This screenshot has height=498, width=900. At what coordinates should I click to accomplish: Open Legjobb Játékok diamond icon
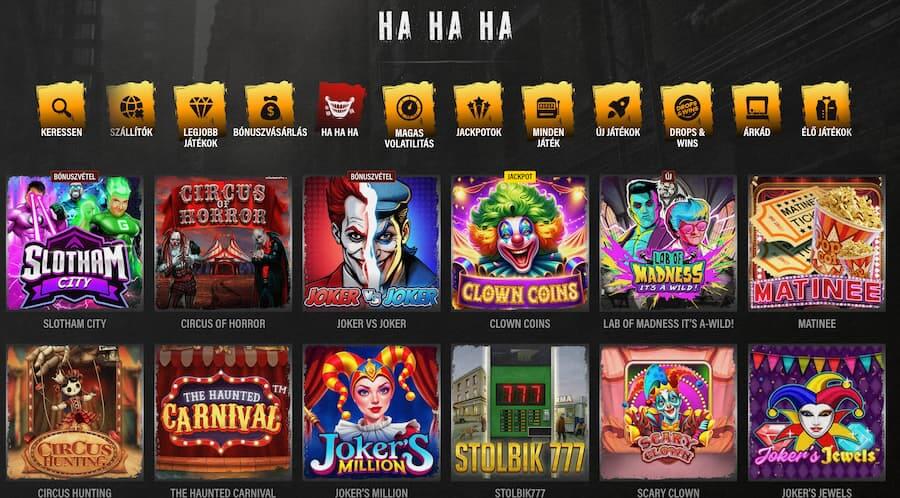pos(200,107)
